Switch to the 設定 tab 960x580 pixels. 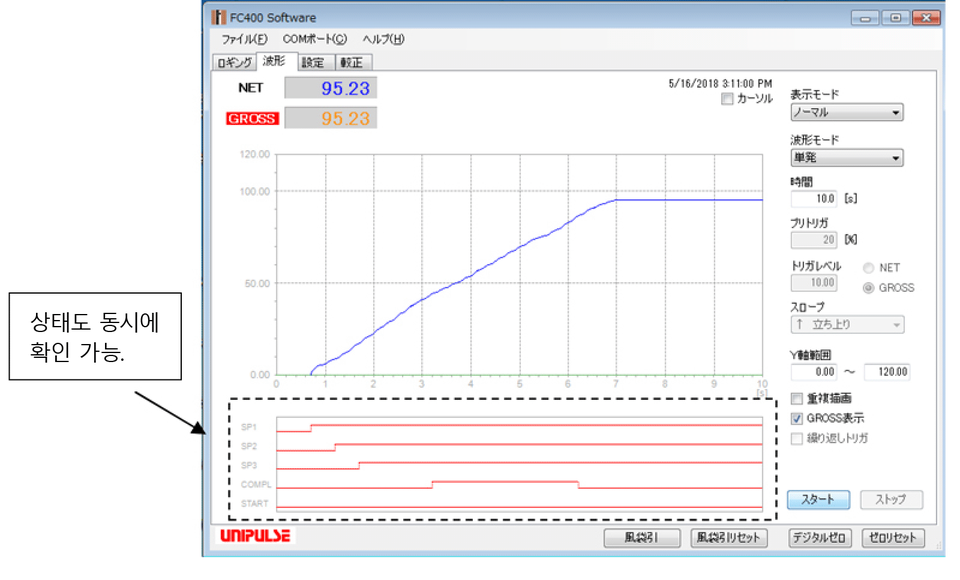coord(312,62)
